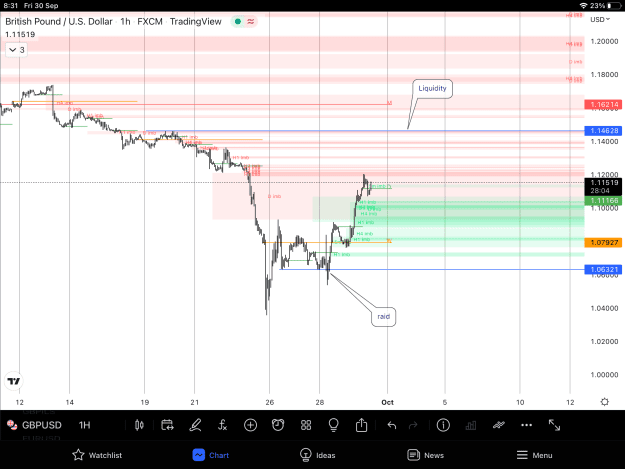
Task: Switch to the Chart tab
Action: (210, 455)
